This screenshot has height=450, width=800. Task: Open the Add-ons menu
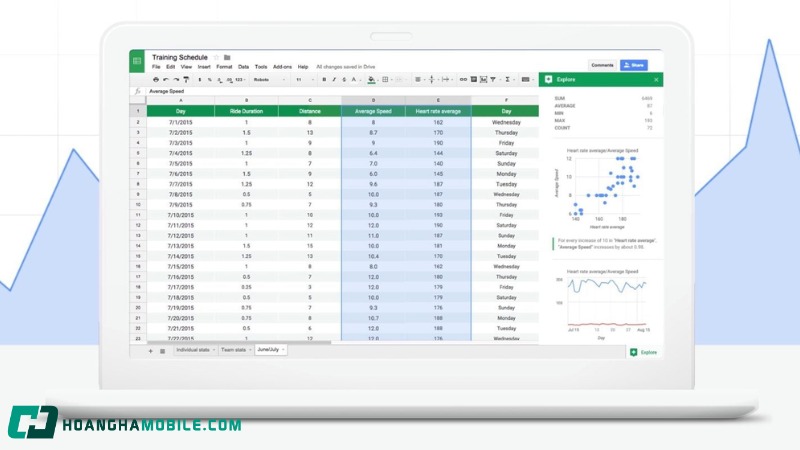coord(282,67)
